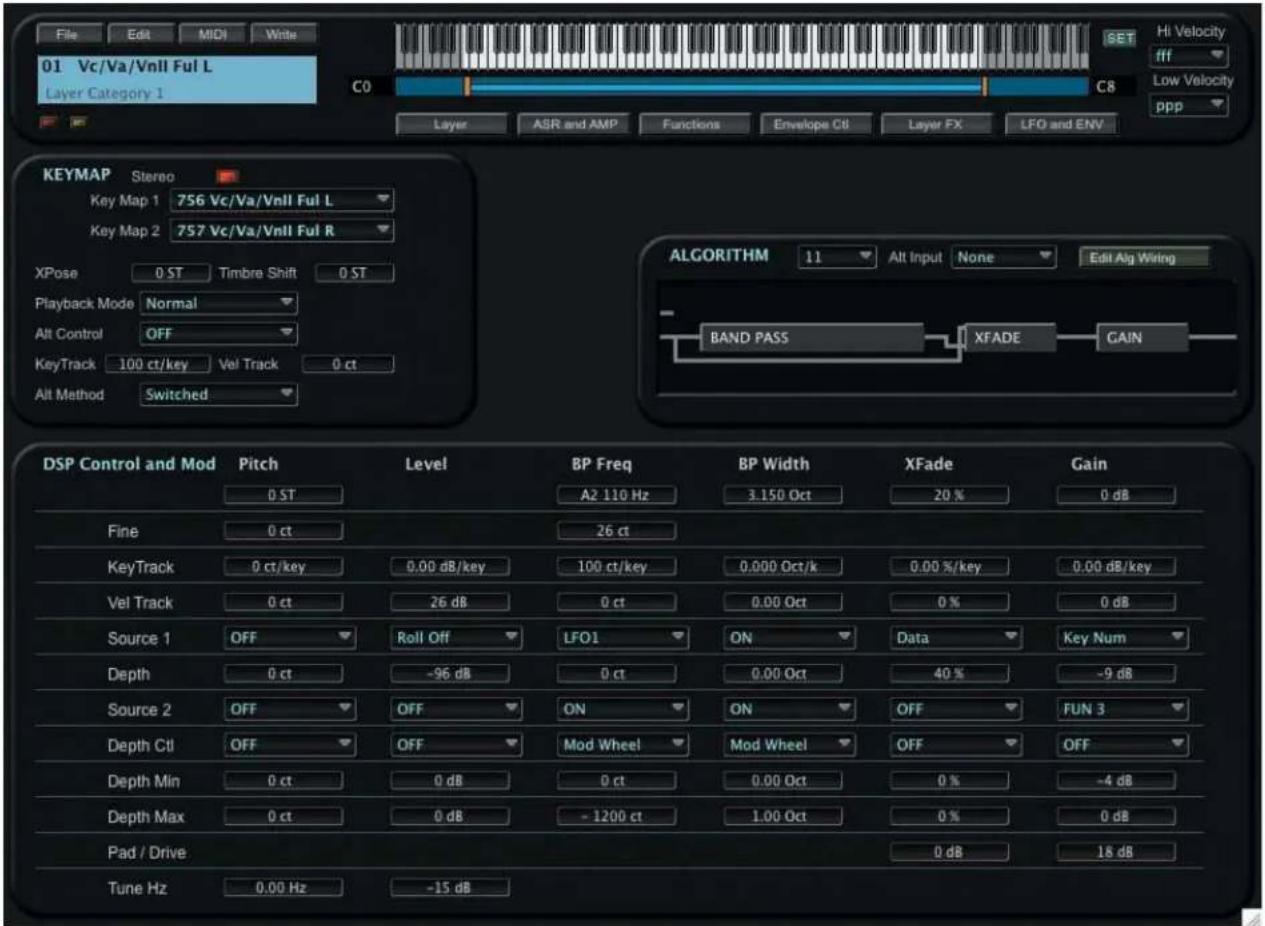1265x926 pixels.
Task: Click the XFade 20 % value field
Action: pos(950,495)
